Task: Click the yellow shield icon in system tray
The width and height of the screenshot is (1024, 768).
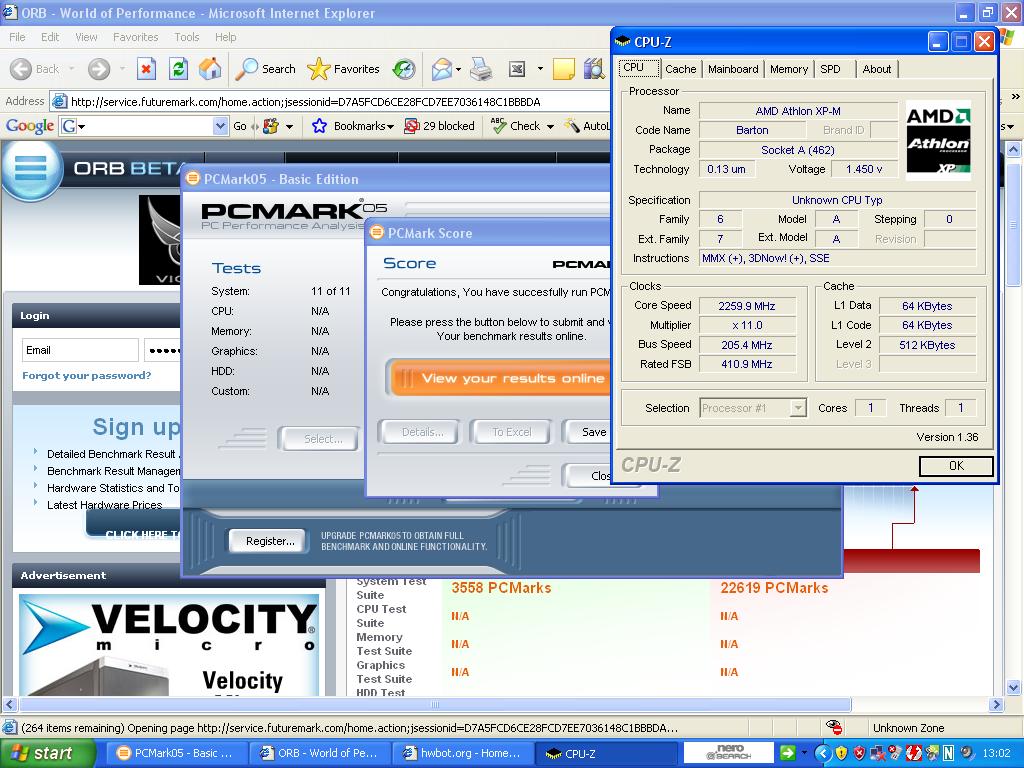Action: click(841, 753)
